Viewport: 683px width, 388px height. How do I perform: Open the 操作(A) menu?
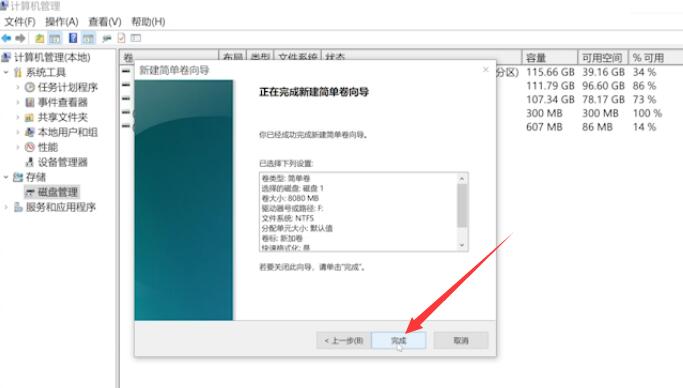click(x=62, y=22)
